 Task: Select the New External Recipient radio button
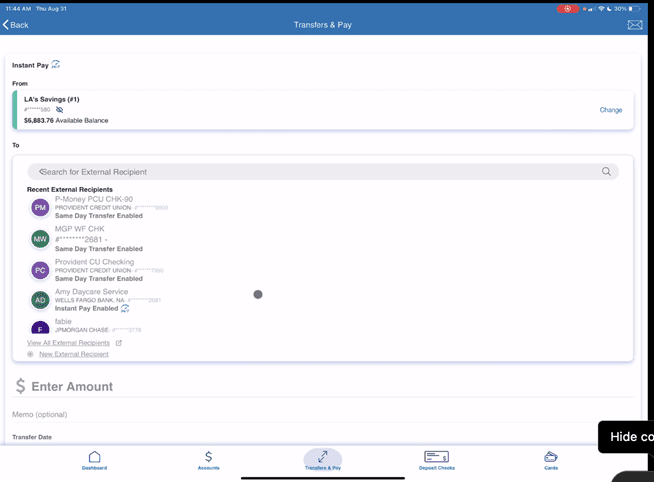31,354
